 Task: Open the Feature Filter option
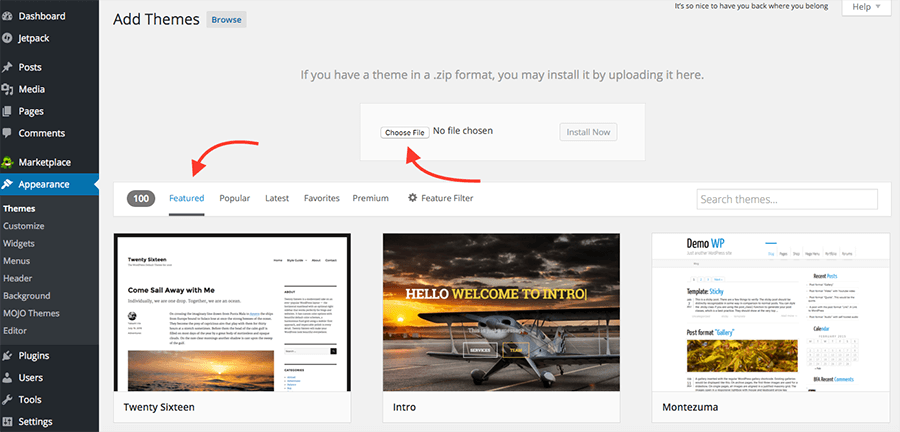[x=441, y=199]
